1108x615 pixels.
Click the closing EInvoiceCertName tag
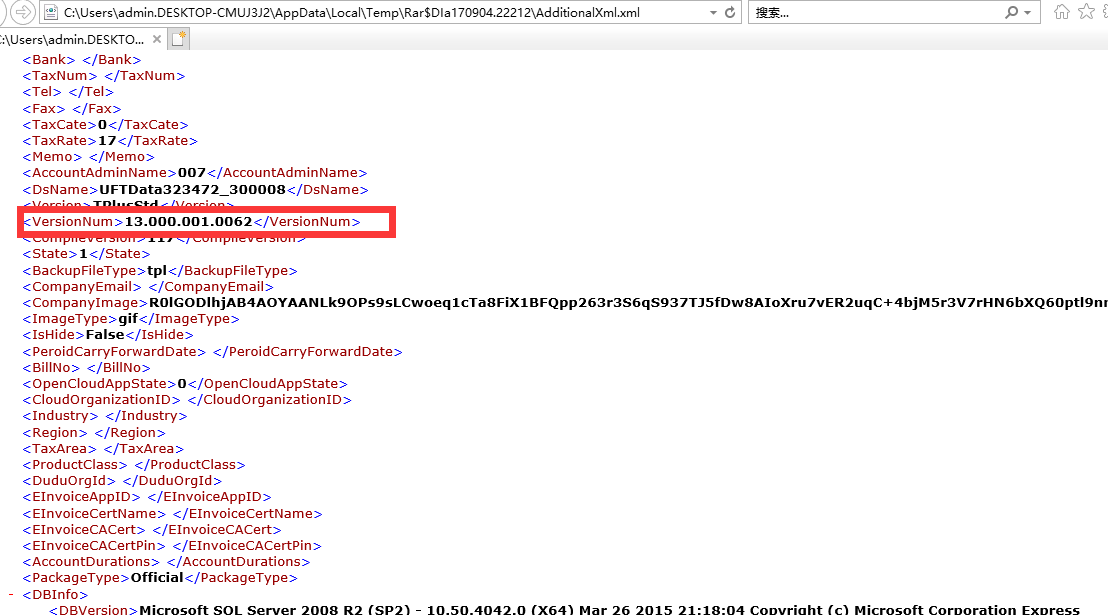tap(248, 514)
